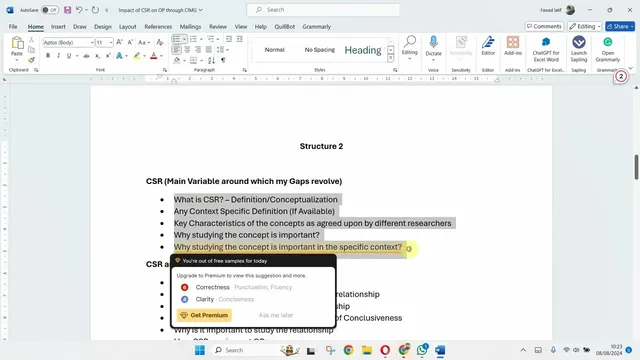The height and width of the screenshot is (360, 640).
Task: Apply the Heading style
Action: click(362, 50)
